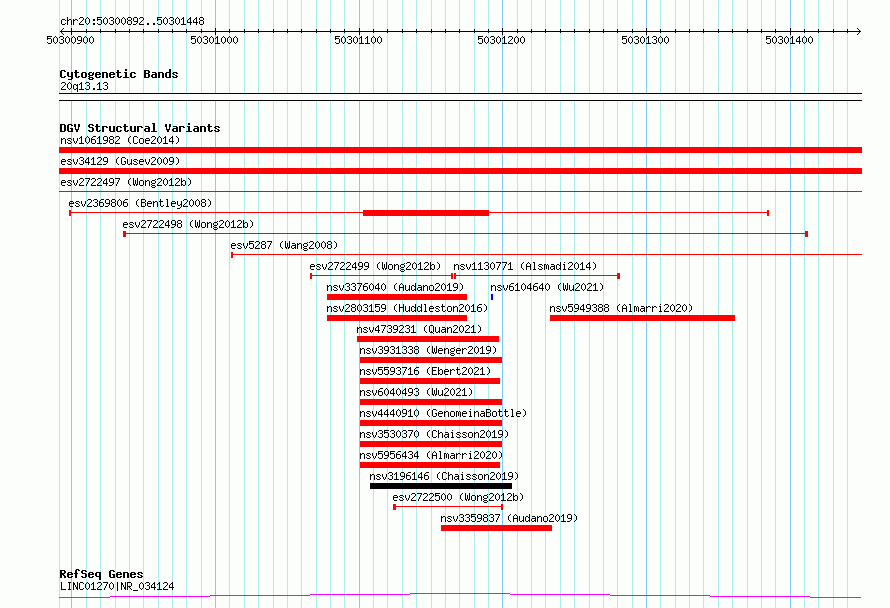Screen dimensions: 890x608
Task: Select the nsv6040493 (Wu2021) label
Action: tap(416, 392)
